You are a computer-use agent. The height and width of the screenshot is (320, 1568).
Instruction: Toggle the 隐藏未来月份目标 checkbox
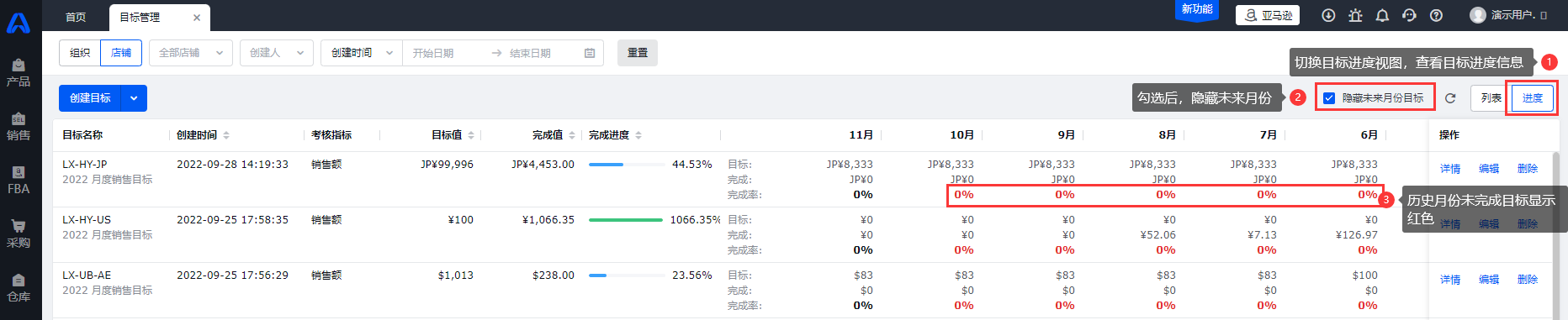click(x=1329, y=98)
